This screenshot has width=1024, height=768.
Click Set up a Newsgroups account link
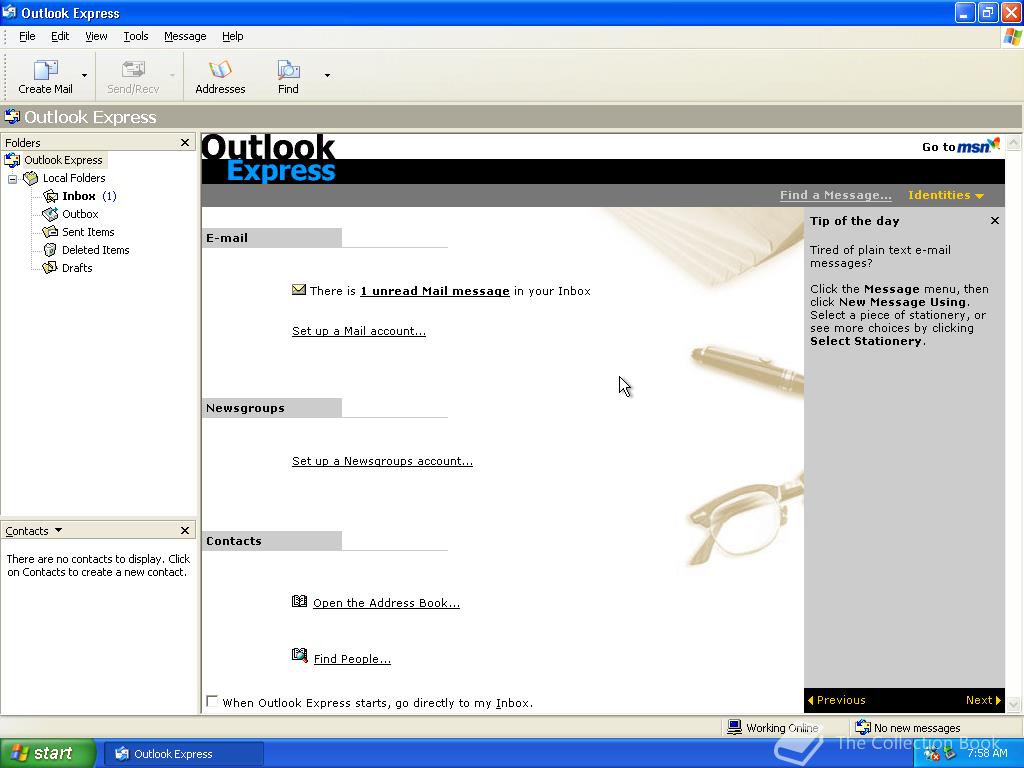pyautogui.click(x=382, y=461)
